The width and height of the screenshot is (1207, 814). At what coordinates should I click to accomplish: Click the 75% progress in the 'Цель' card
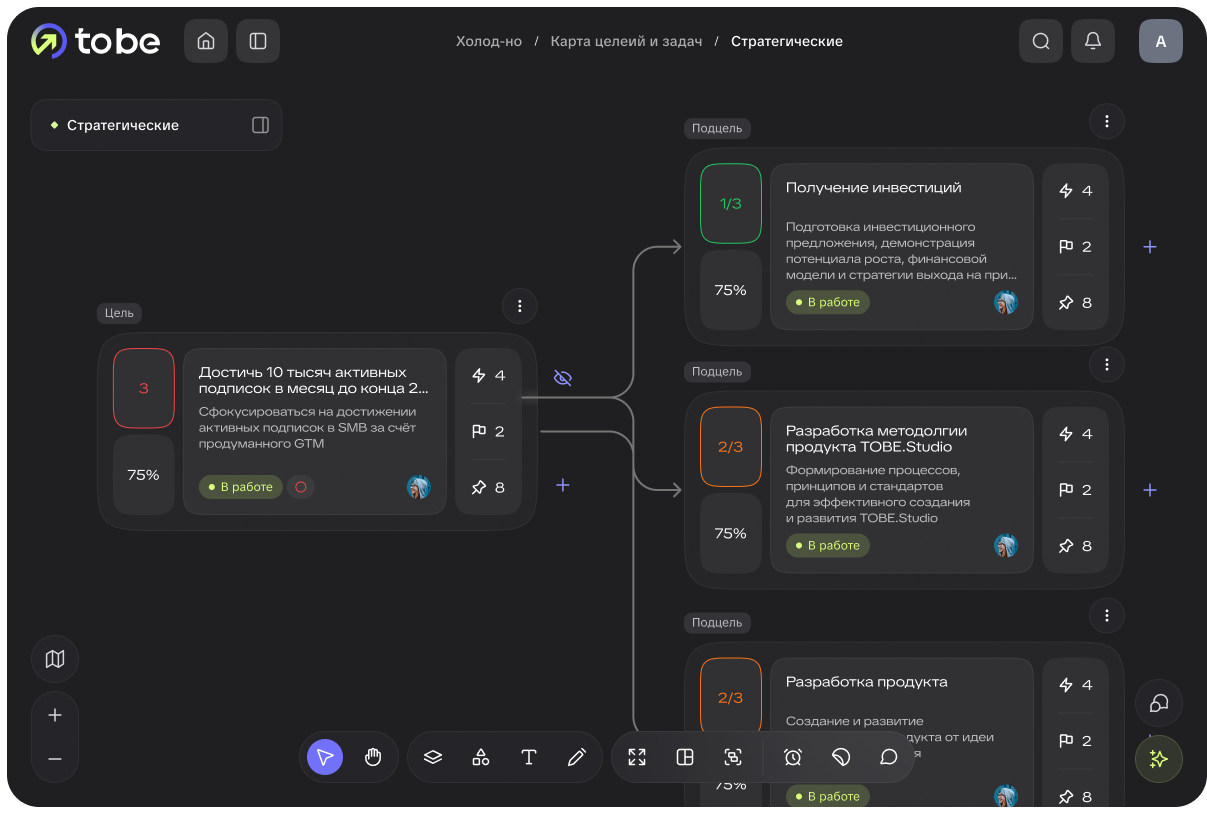click(143, 475)
